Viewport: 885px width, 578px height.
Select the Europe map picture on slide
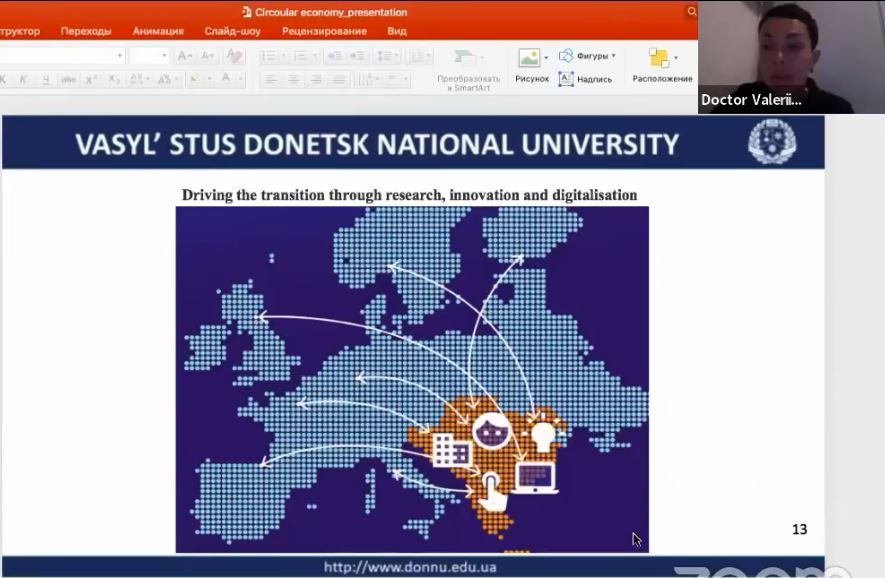tap(412, 379)
